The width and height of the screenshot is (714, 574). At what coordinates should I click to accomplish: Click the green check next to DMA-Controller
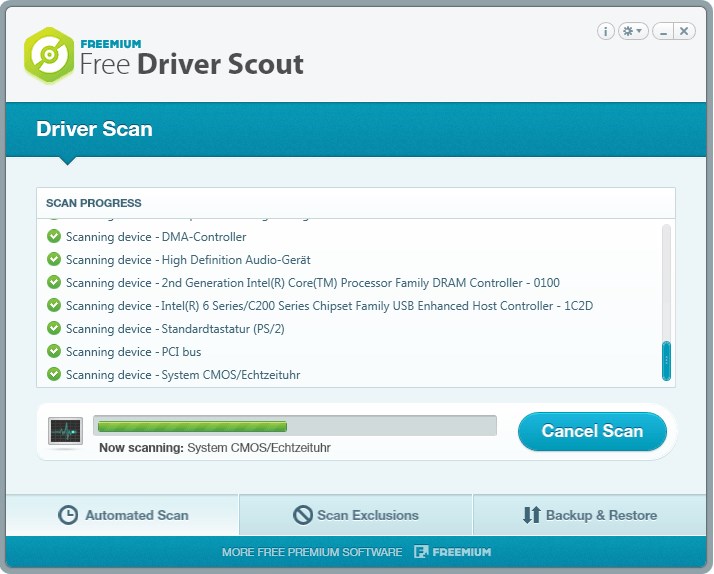tap(54, 236)
